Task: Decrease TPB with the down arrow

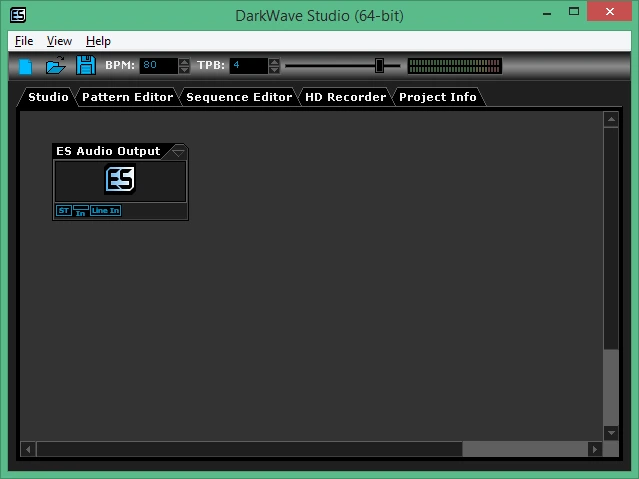Action: pyautogui.click(x=274, y=70)
